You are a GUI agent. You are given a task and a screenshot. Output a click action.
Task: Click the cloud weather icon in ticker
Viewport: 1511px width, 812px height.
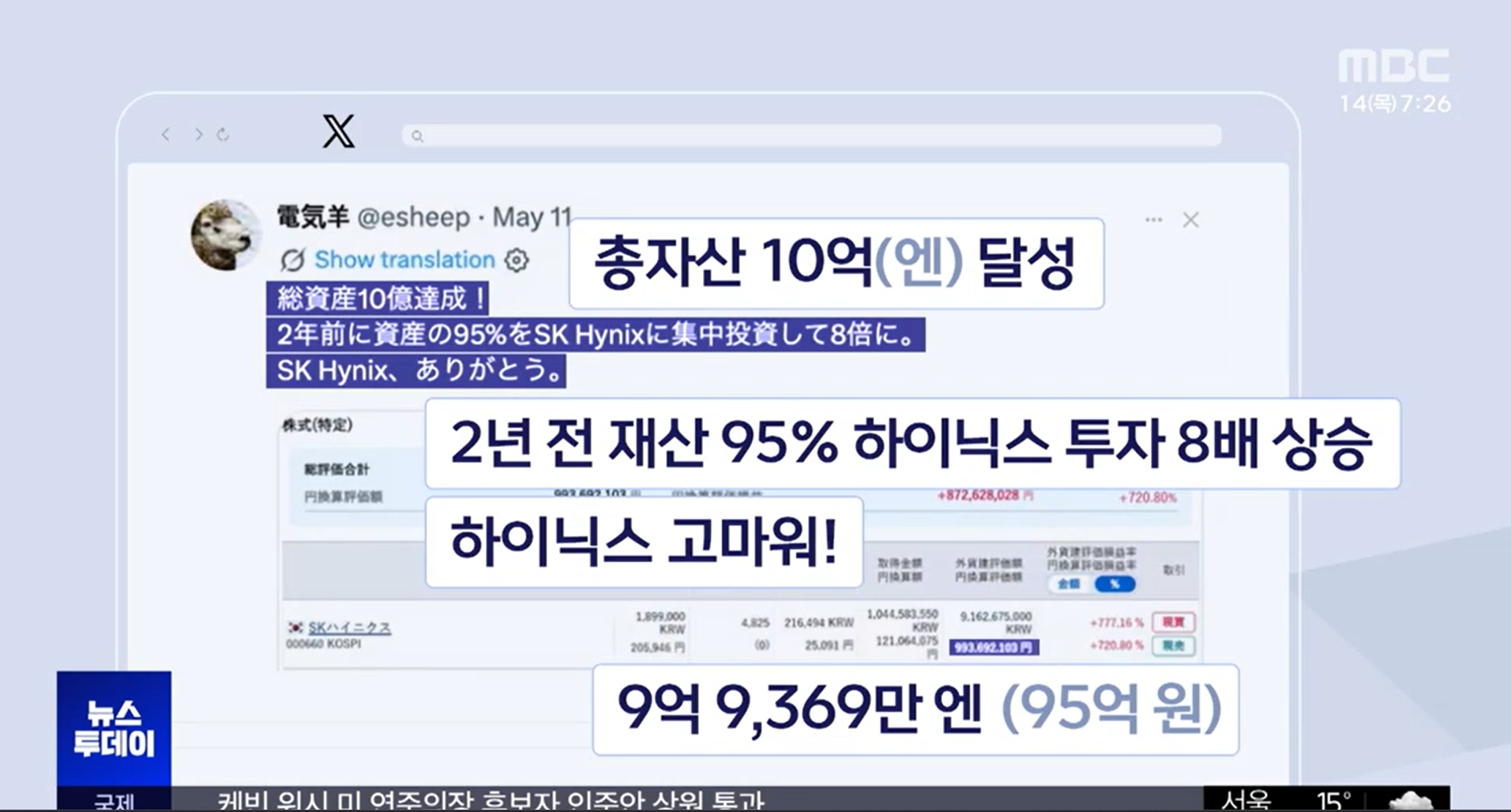point(1411,801)
